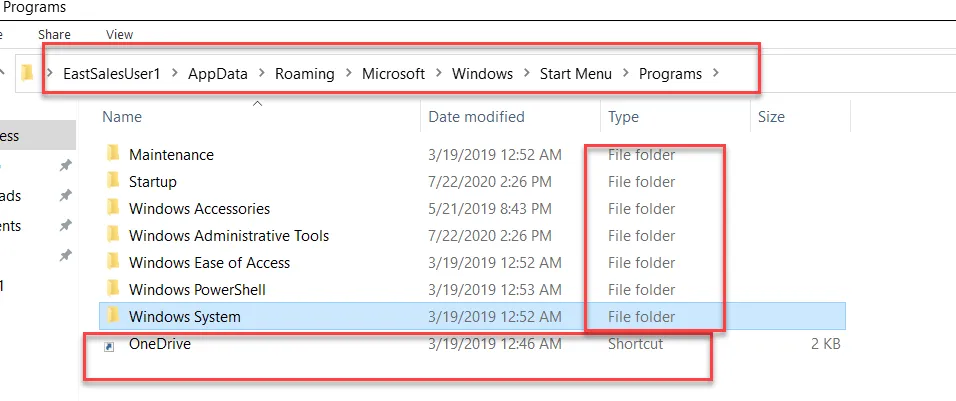The height and width of the screenshot is (401, 956).
Task: Click the Windows Administrative Tools folder icon
Action: pos(111,236)
